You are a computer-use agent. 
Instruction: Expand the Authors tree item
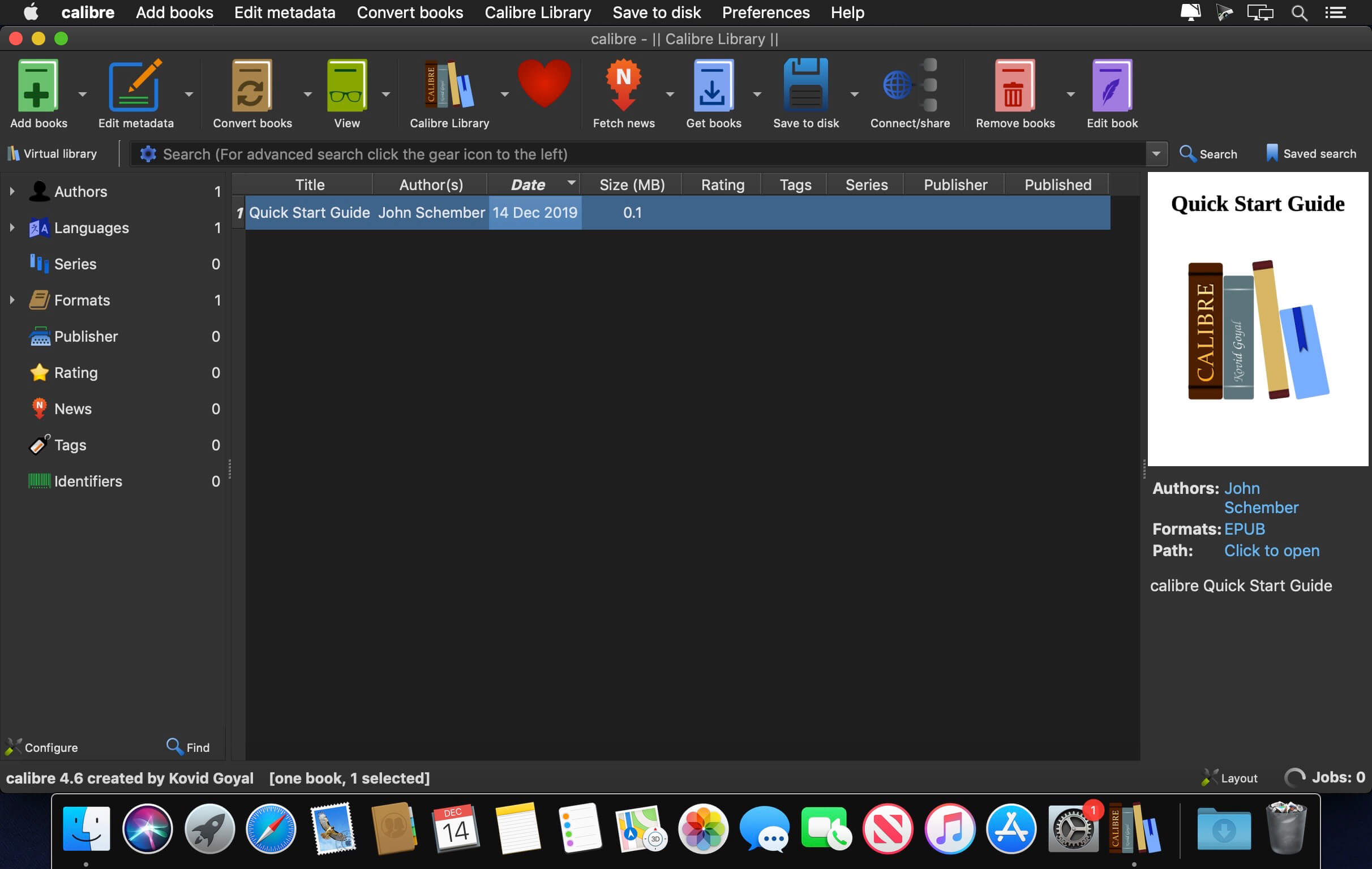pos(12,191)
